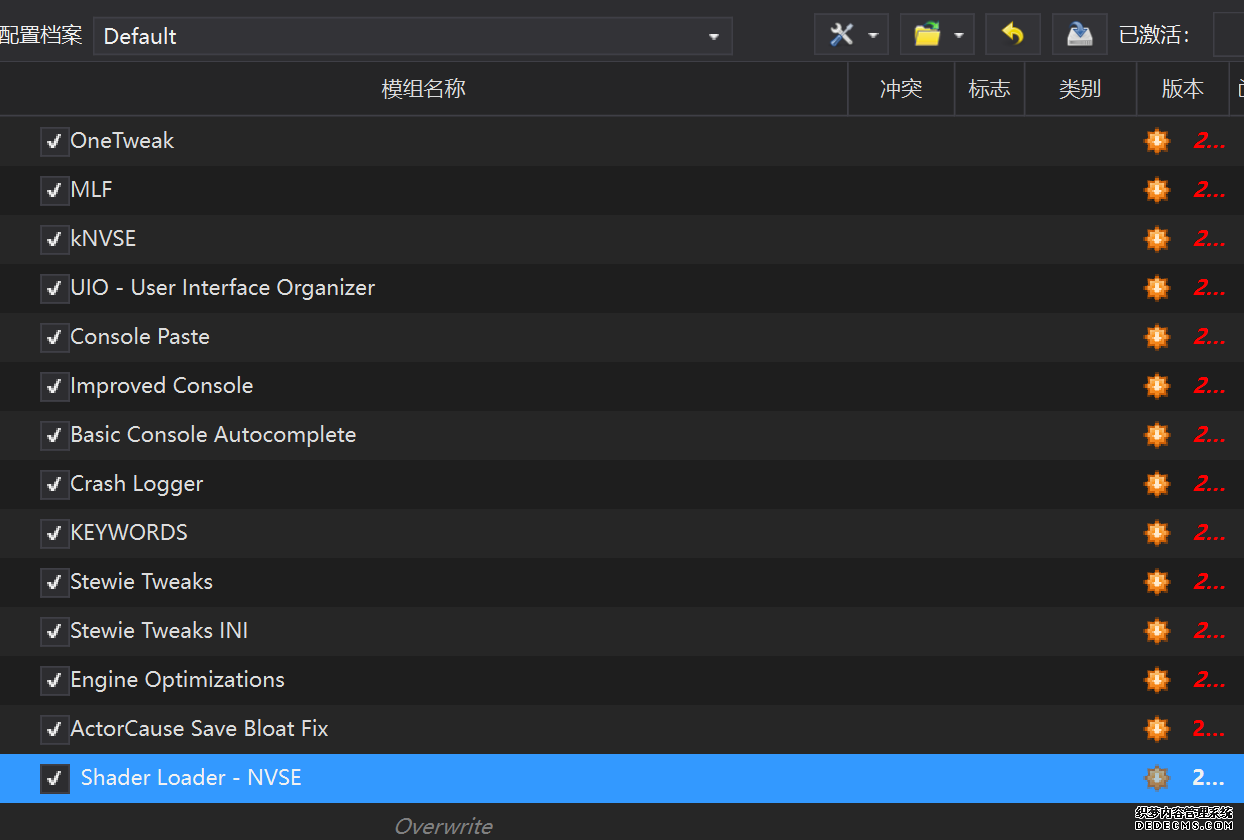The height and width of the screenshot is (840, 1244).
Task: Click the yellow open folder icon
Action: click(x=927, y=35)
